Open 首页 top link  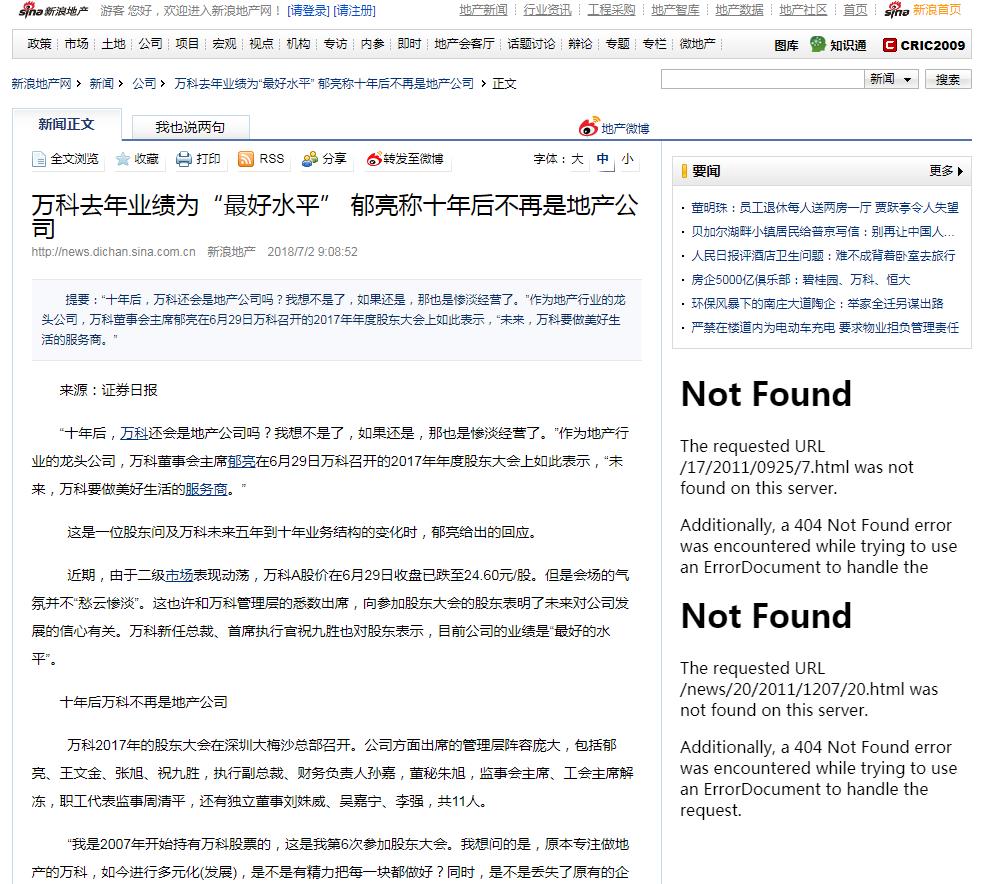(x=855, y=10)
